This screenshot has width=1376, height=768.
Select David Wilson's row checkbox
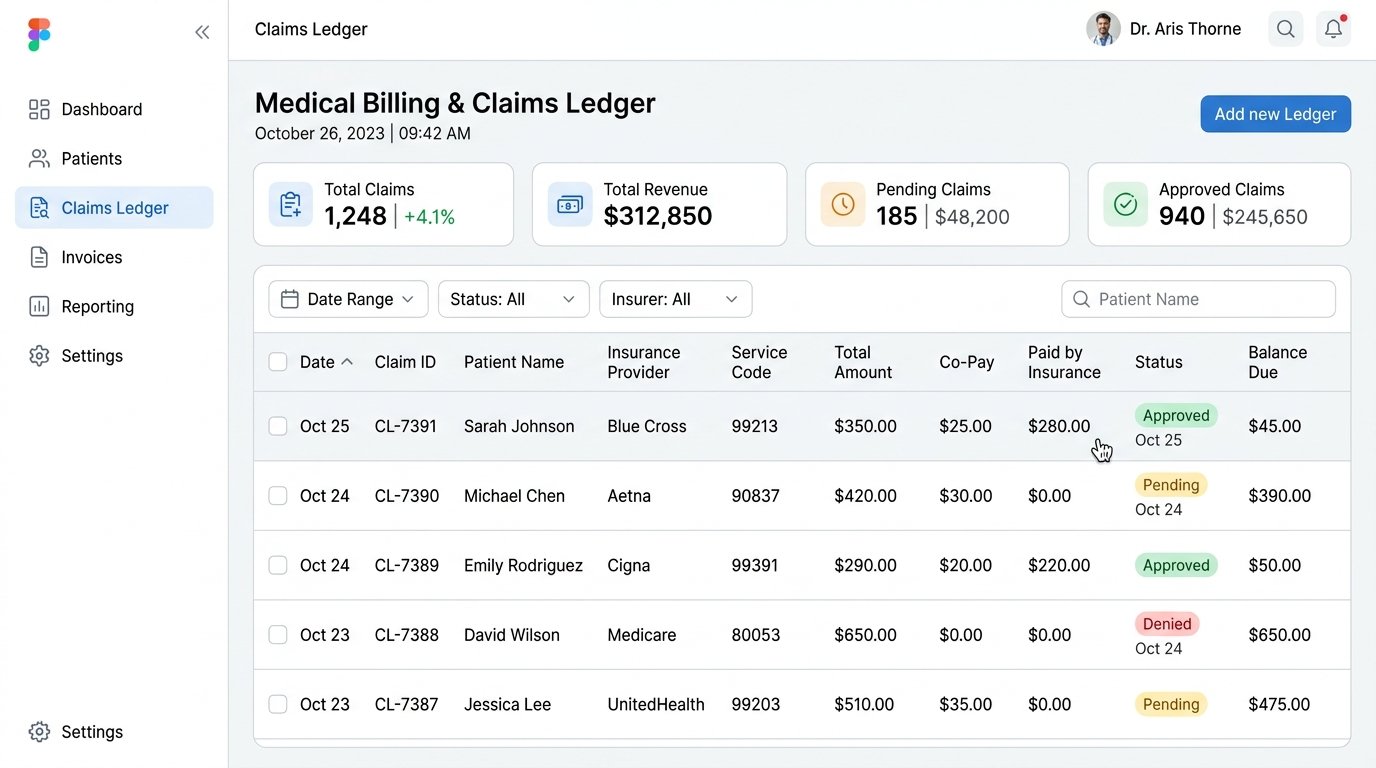pyautogui.click(x=278, y=635)
